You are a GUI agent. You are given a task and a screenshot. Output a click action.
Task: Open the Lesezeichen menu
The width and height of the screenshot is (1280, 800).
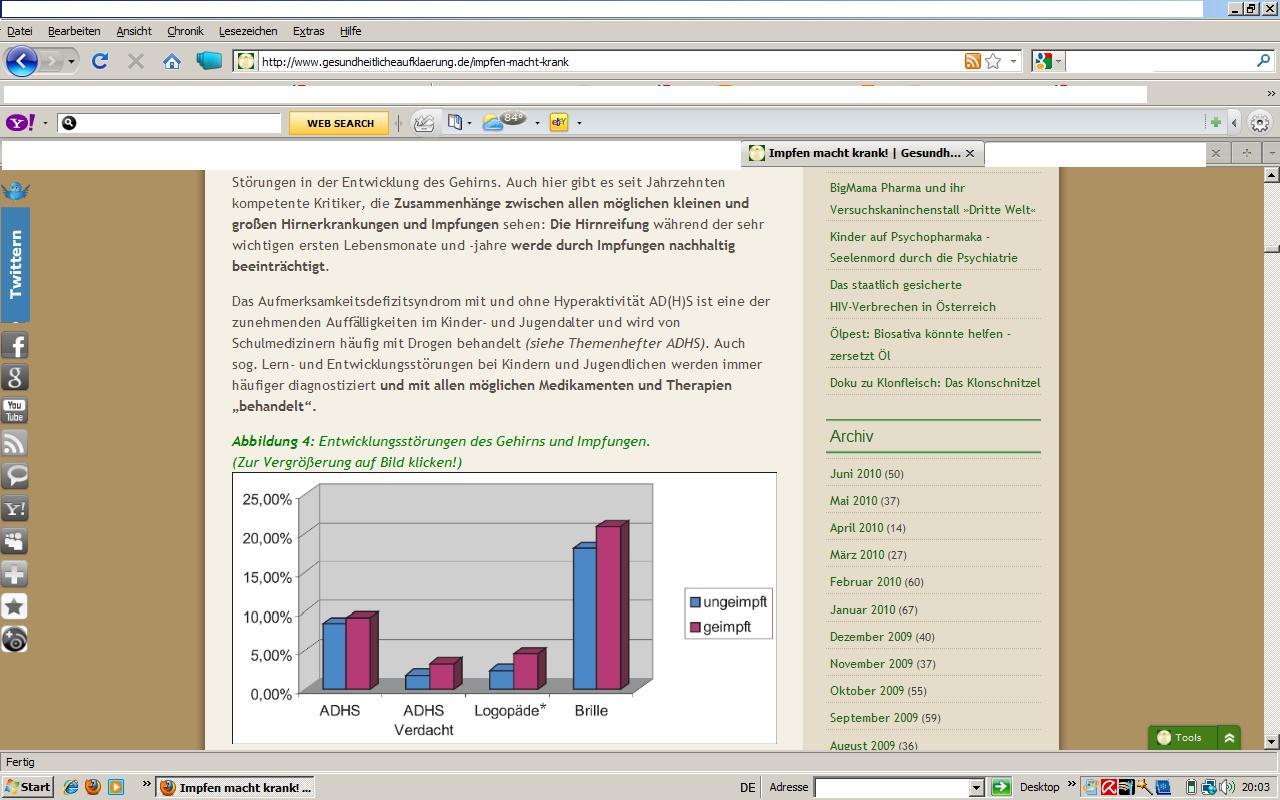click(248, 31)
